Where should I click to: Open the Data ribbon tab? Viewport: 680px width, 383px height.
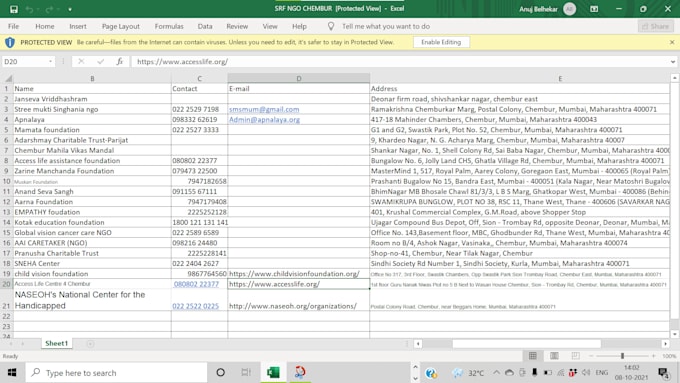pyautogui.click(x=205, y=26)
